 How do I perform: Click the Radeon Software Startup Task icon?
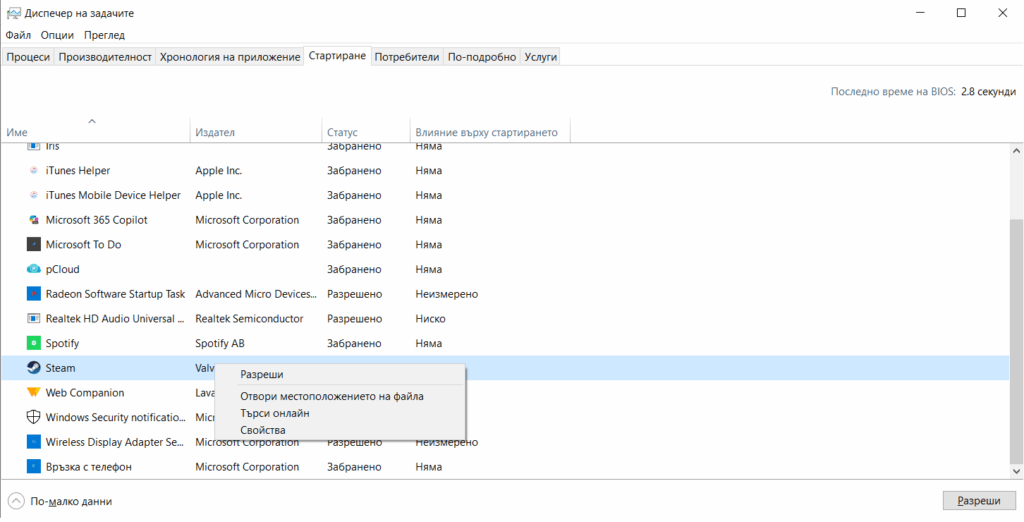click(33, 294)
